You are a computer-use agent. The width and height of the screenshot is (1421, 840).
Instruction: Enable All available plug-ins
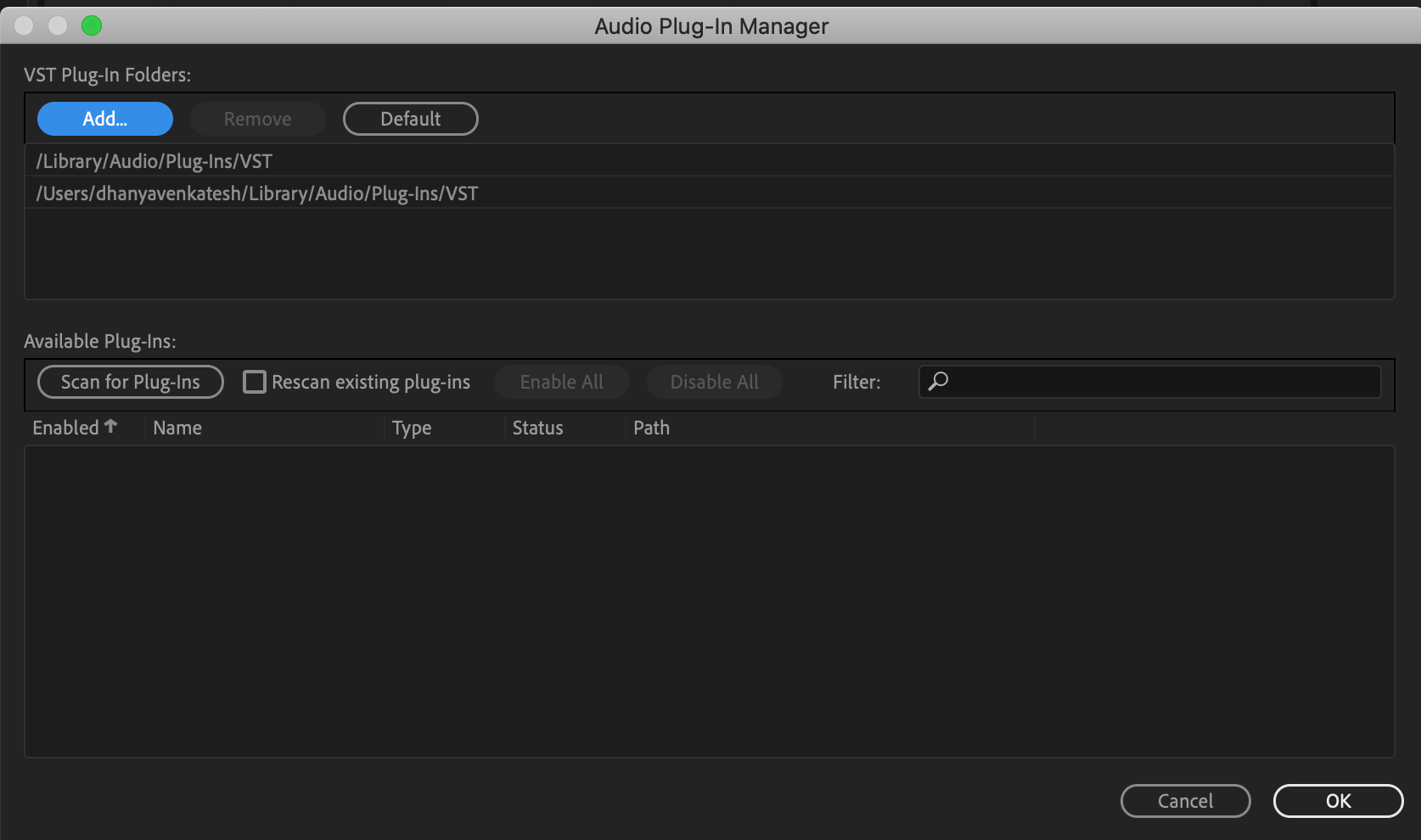pos(561,382)
